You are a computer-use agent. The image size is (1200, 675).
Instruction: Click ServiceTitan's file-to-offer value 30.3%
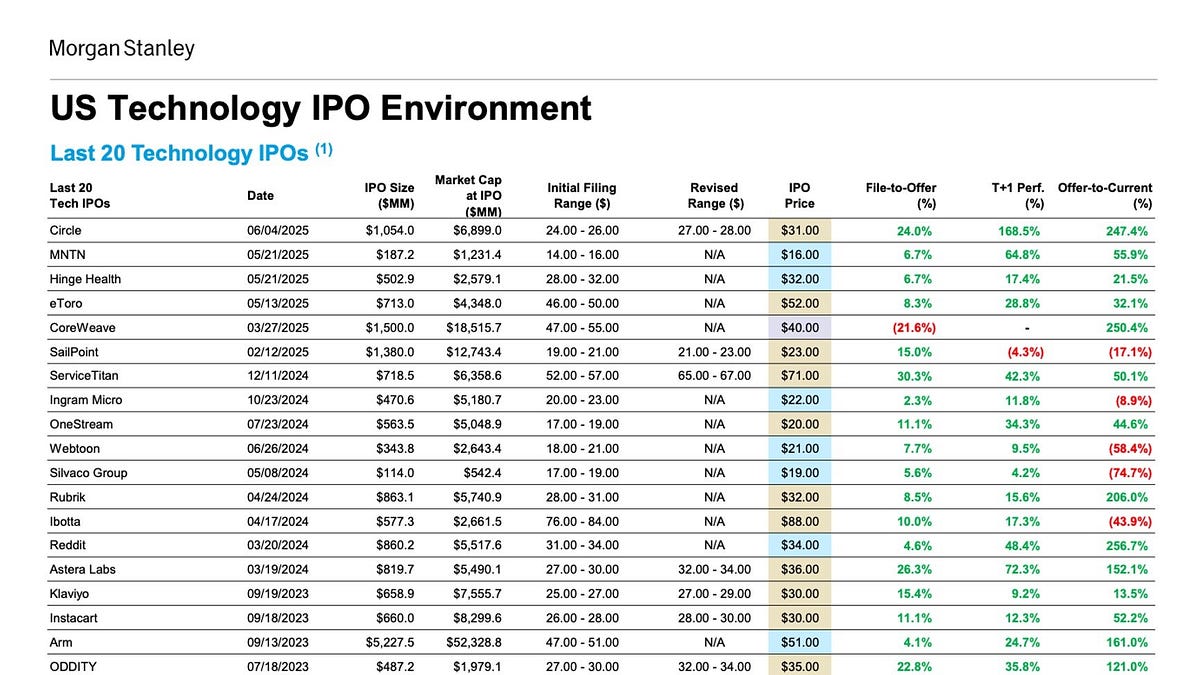click(915, 376)
